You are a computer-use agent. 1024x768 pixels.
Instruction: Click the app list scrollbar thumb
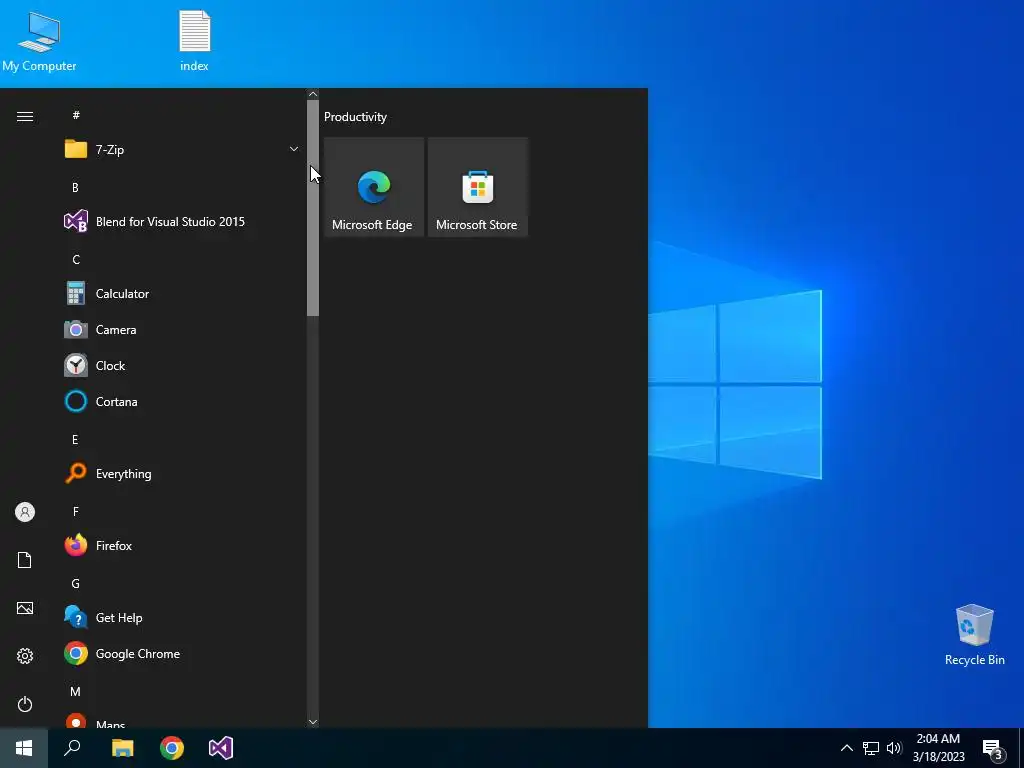point(313,208)
